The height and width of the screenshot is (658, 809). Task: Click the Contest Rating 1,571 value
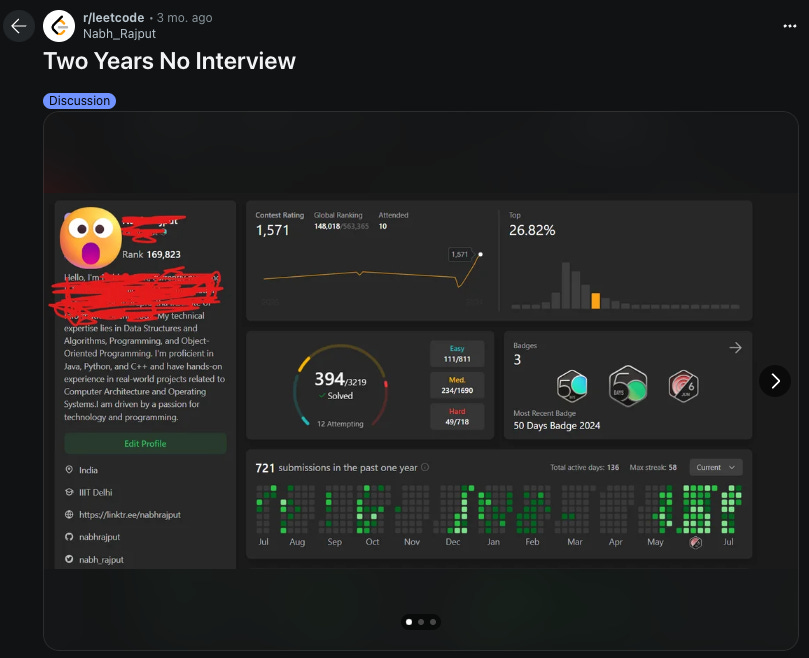[272, 230]
